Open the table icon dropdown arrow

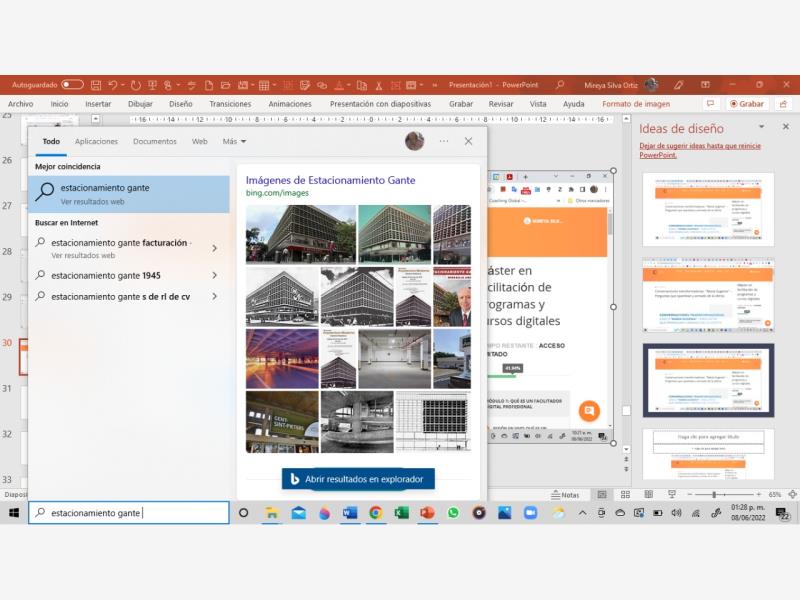[x=274, y=85]
